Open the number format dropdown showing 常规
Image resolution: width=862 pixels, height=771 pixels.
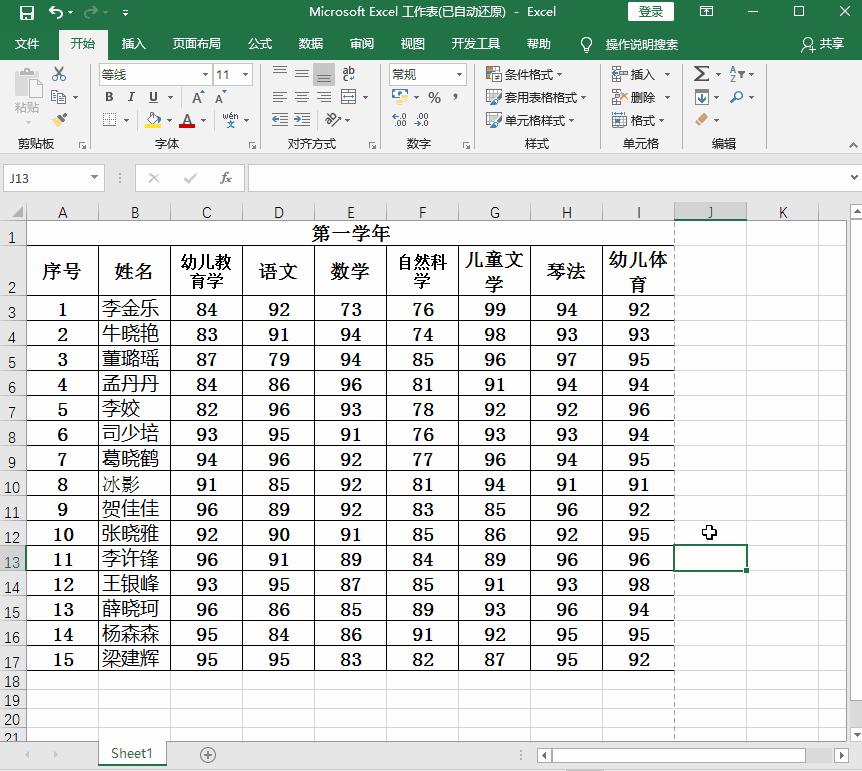[x=425, y=73]
